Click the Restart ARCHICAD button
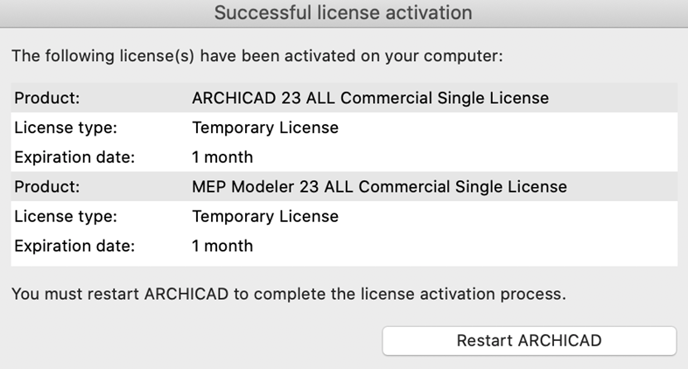This screenshot has width=688, height=369. pos(529,340)
